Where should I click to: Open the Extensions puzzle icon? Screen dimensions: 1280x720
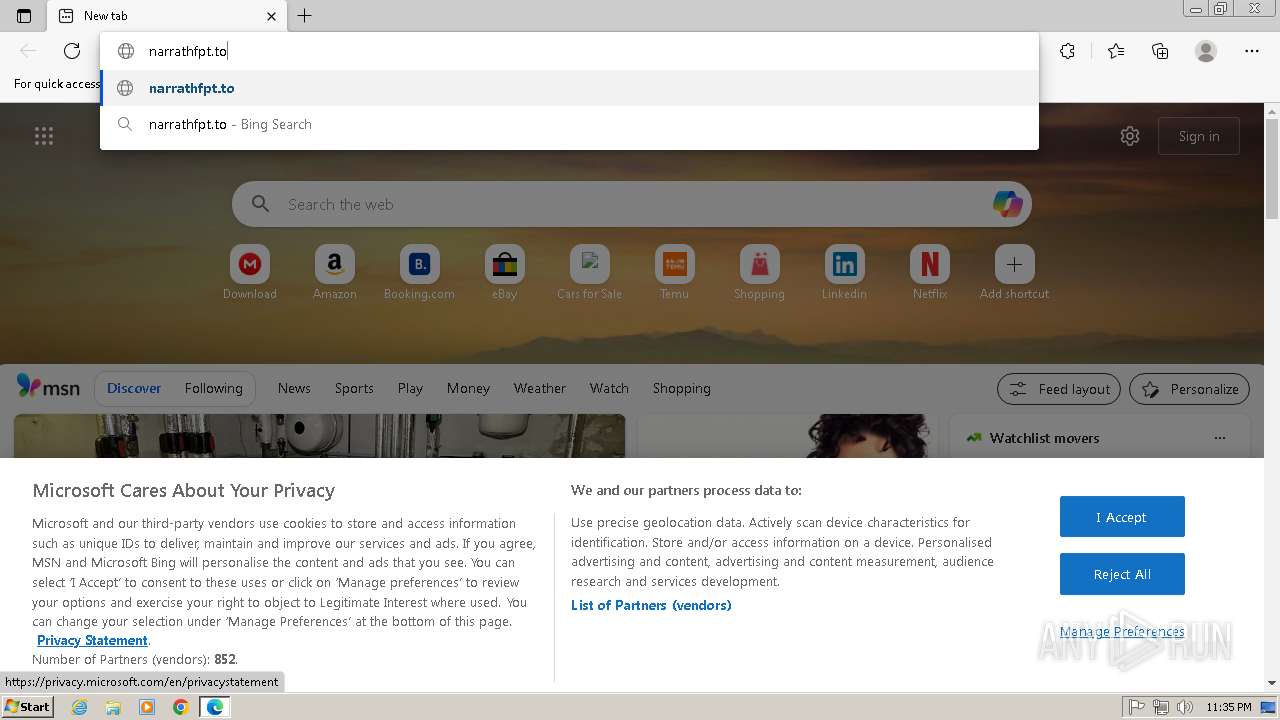[x=1068, y=51]
